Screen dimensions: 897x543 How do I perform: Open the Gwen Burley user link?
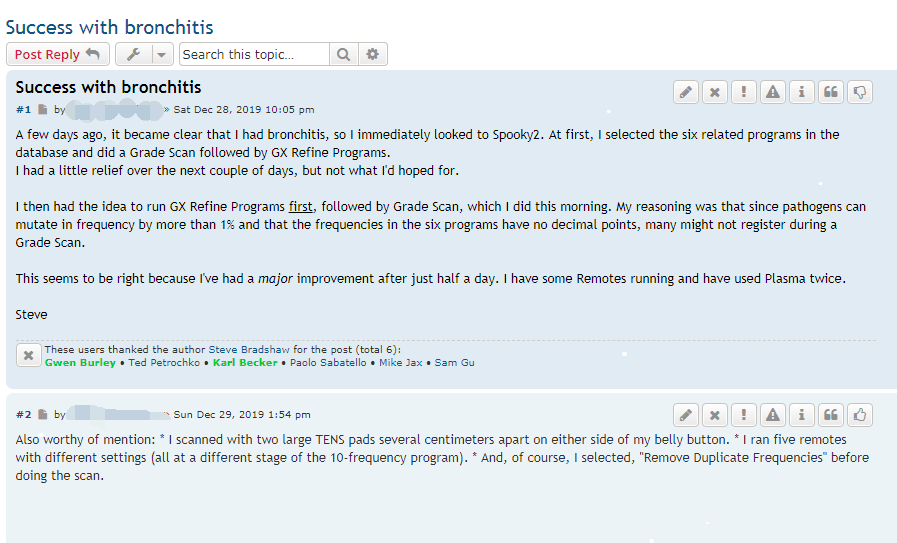click(80, 362)
